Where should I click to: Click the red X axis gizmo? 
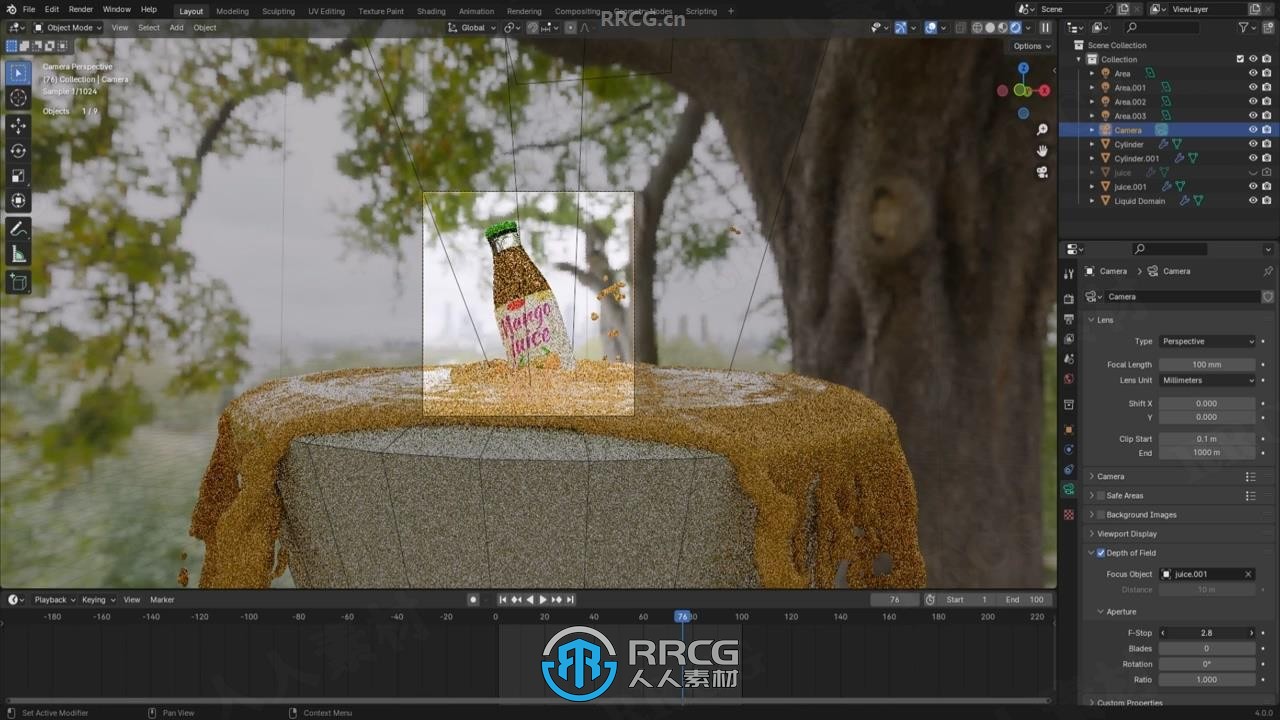tap(1045, 90)
